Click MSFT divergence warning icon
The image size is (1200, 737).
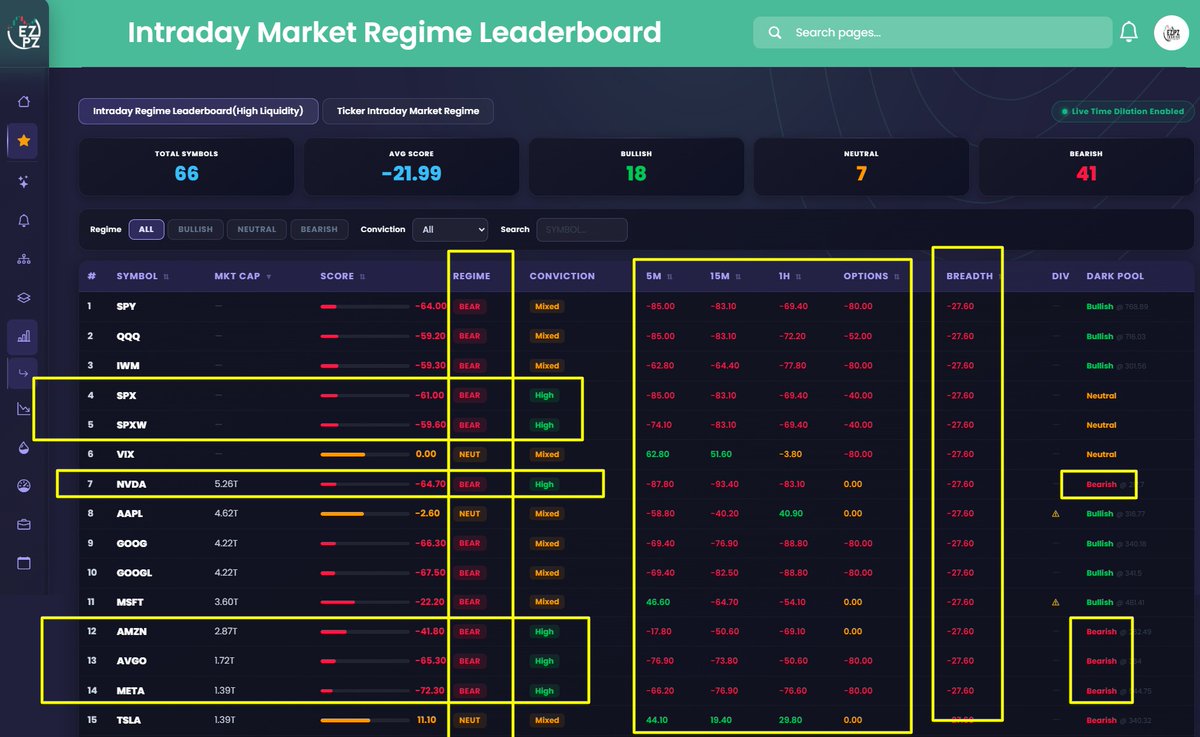coord(1055,602)
